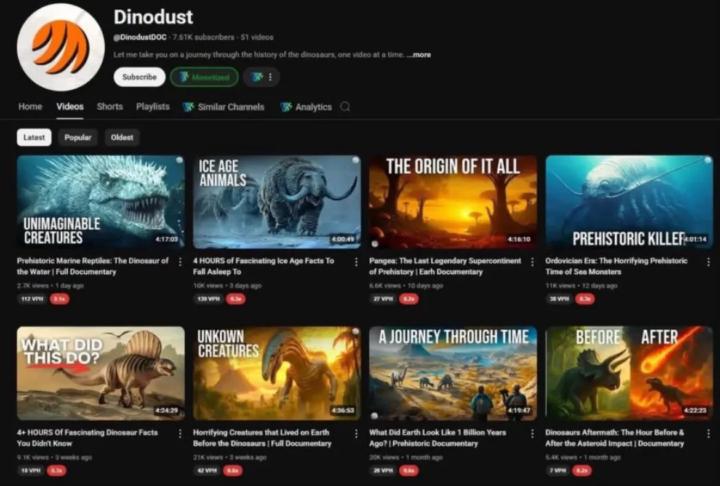Click the Dinodust channel name heading
The image size is (720, 486).
tap(153, 17)
